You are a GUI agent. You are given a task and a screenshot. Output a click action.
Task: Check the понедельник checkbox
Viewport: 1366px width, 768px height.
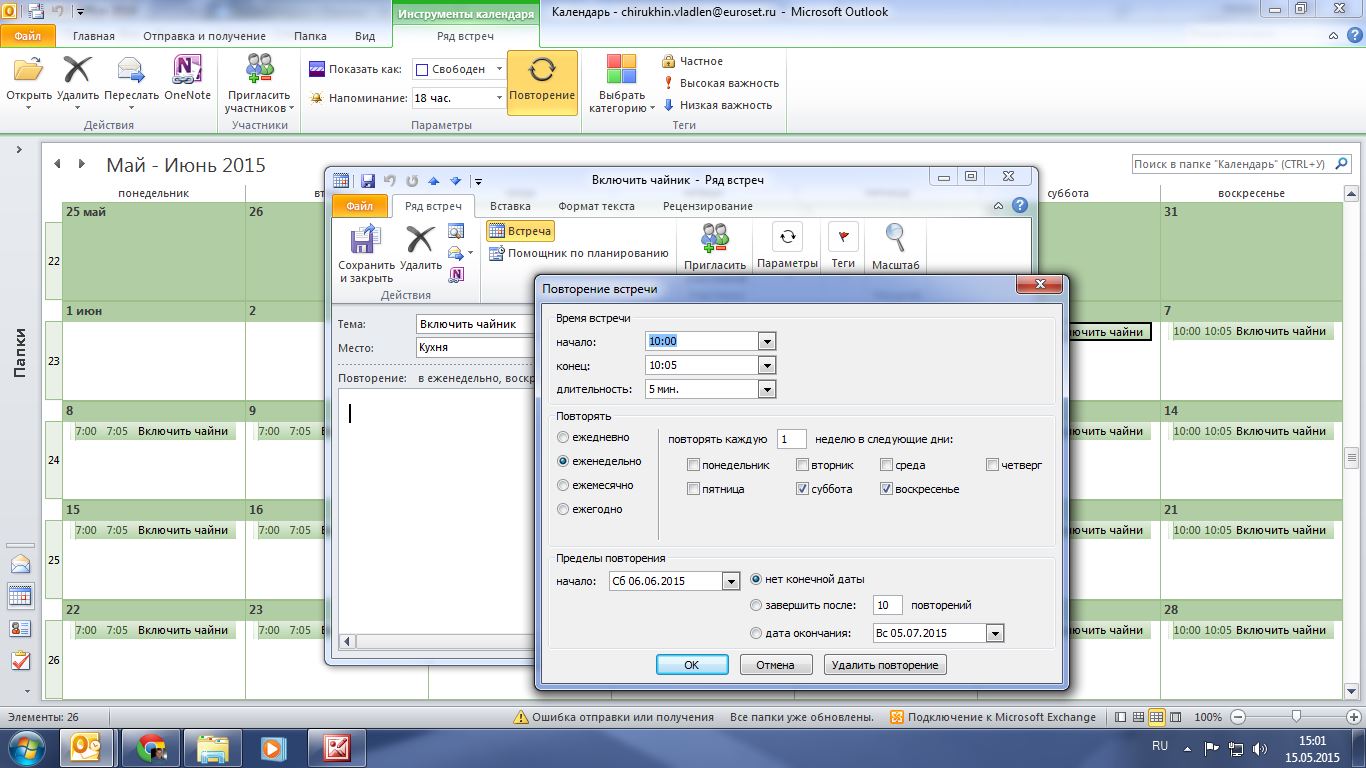(694, 465)
